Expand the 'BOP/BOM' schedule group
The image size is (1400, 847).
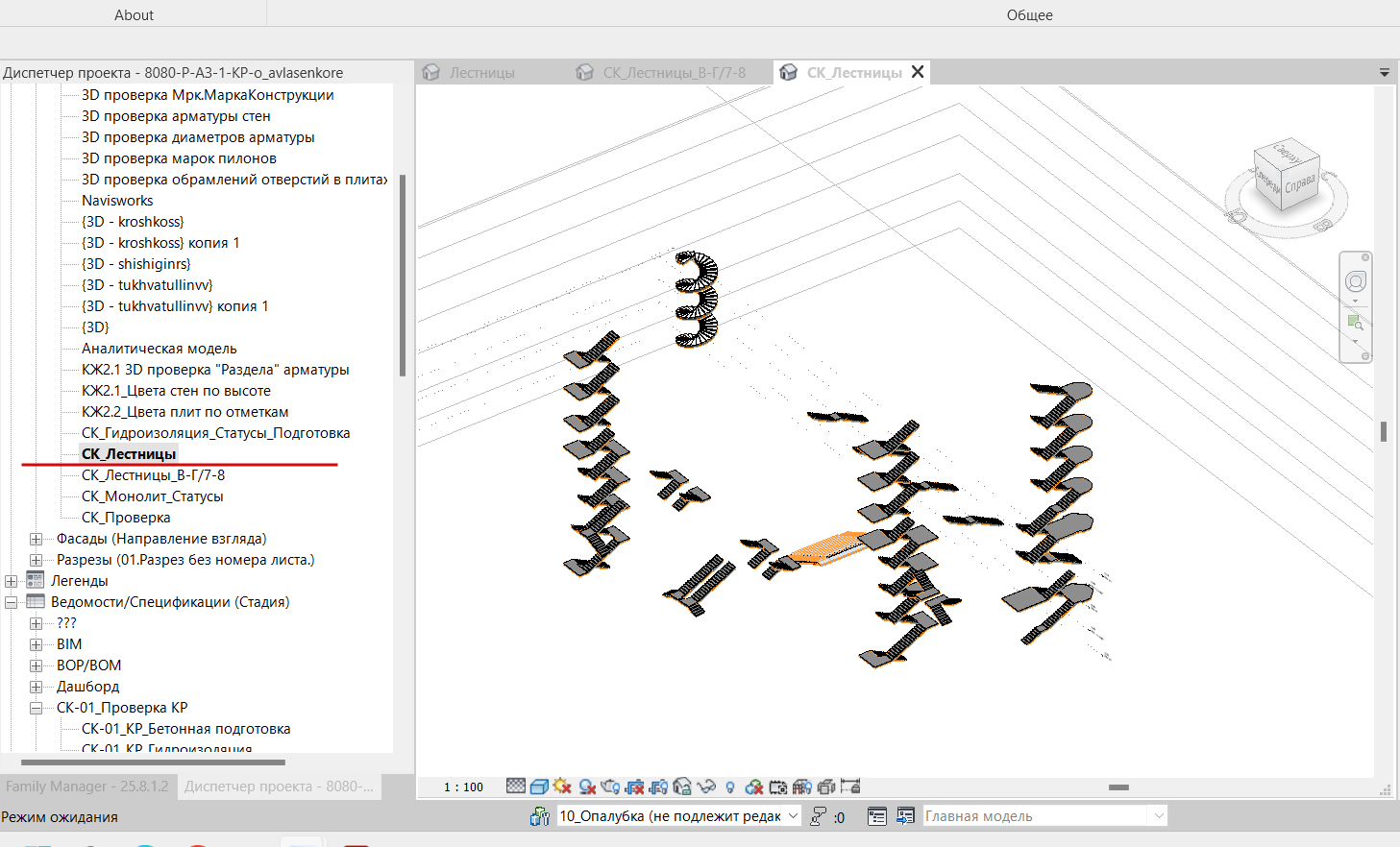click(36, 665)
